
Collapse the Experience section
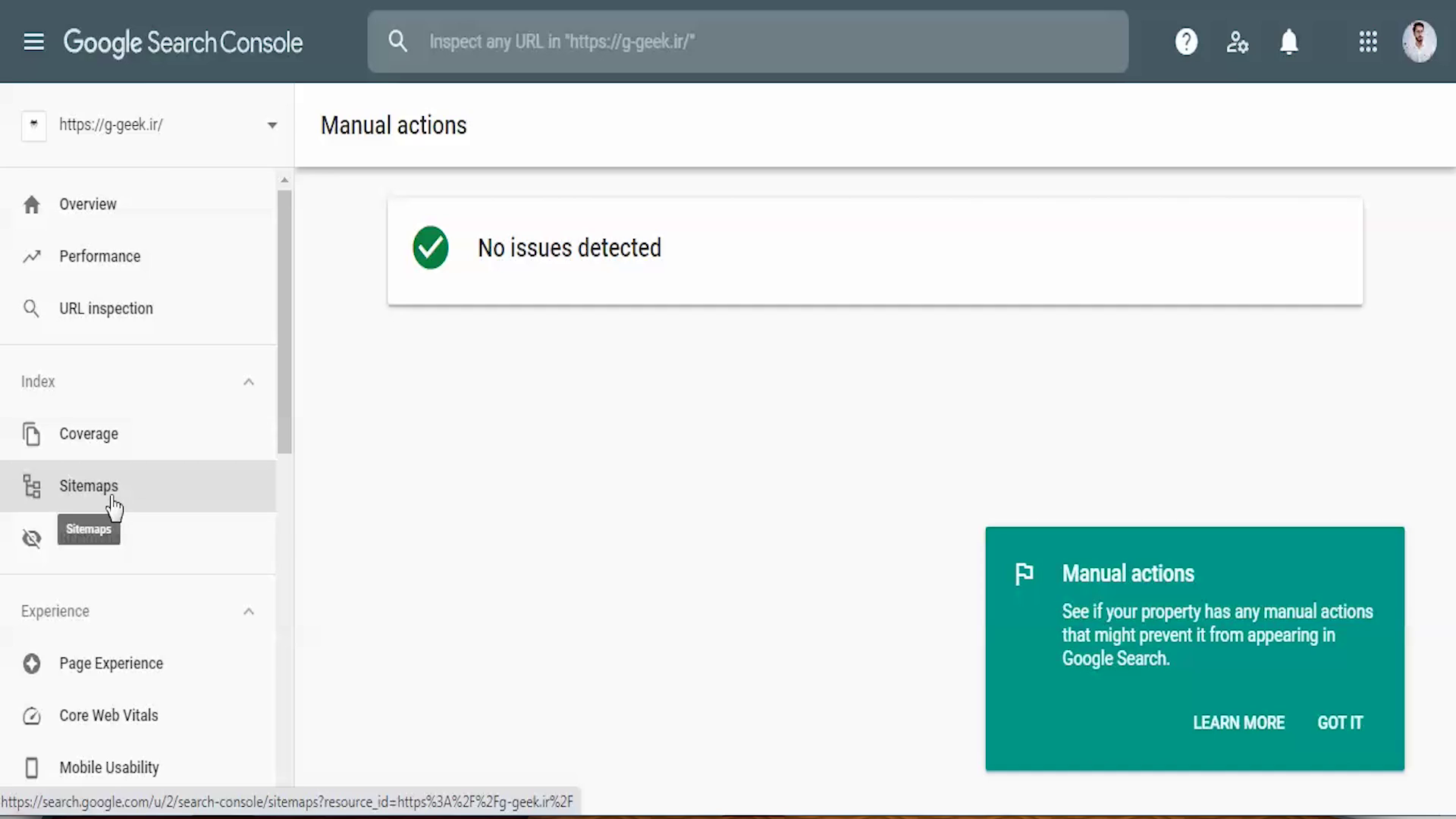pyautogui.click(x=249, y=611)
